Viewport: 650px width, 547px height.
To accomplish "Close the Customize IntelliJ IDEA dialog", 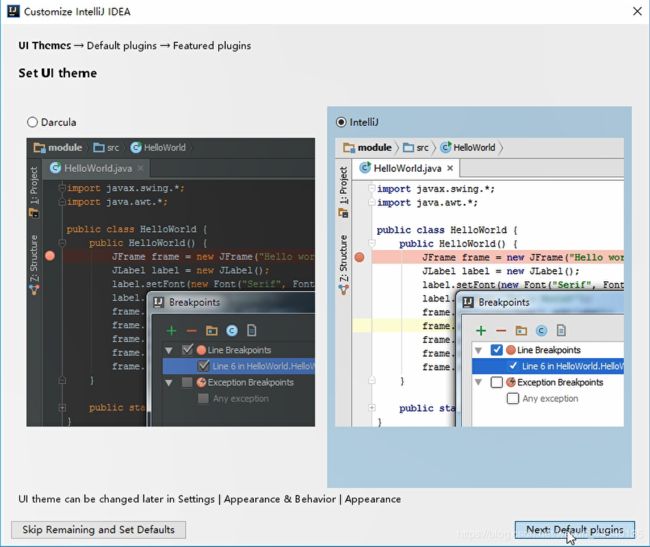I will coord(637,11).
